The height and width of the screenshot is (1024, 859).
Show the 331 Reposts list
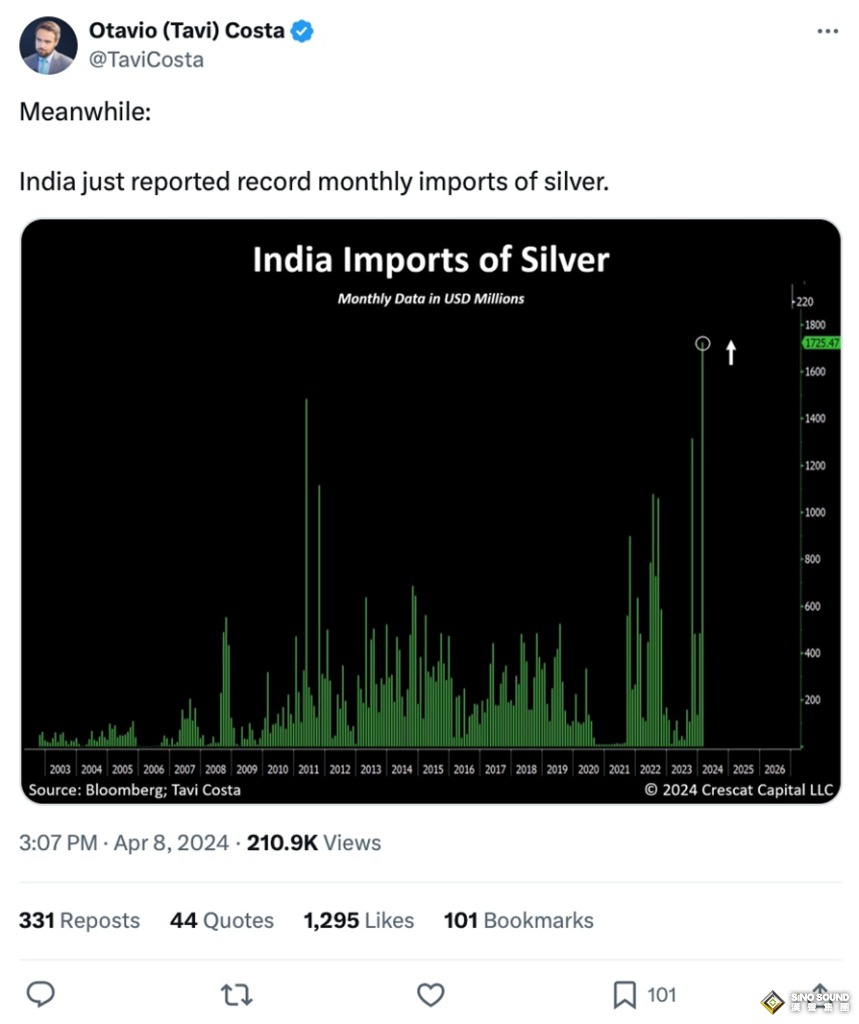point(79,920)
